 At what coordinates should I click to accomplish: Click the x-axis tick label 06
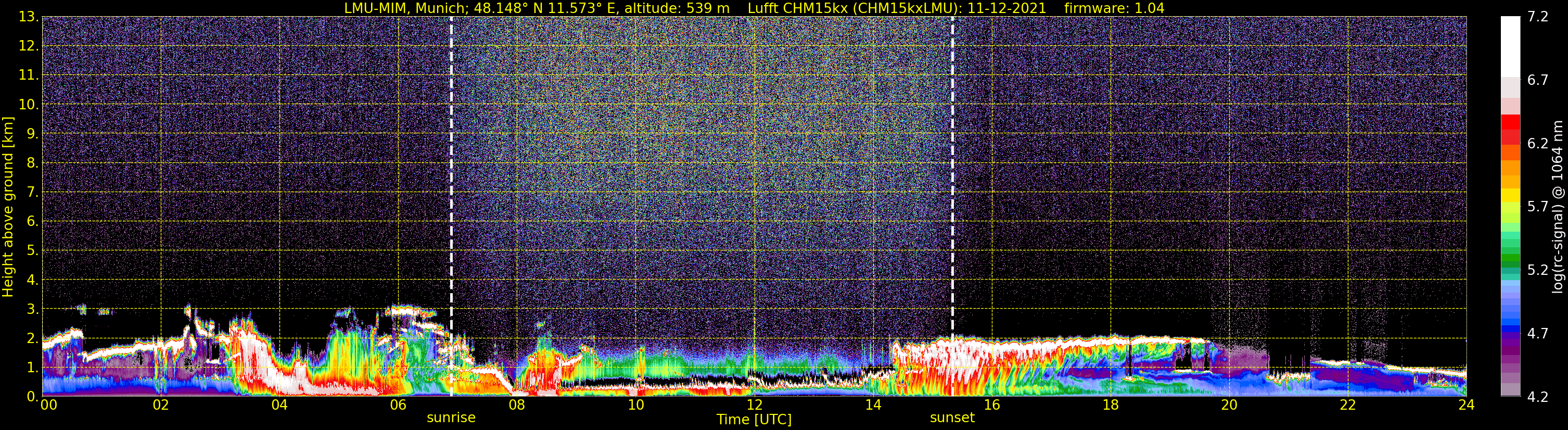point(398,405)
